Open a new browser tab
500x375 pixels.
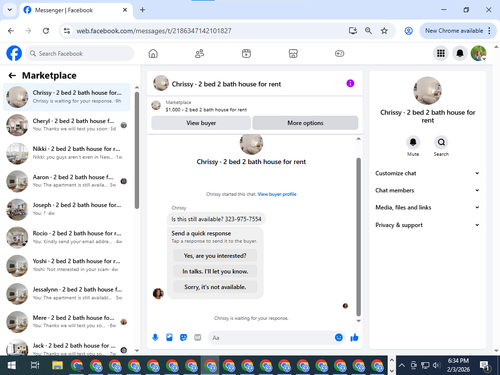pos(142,10)
